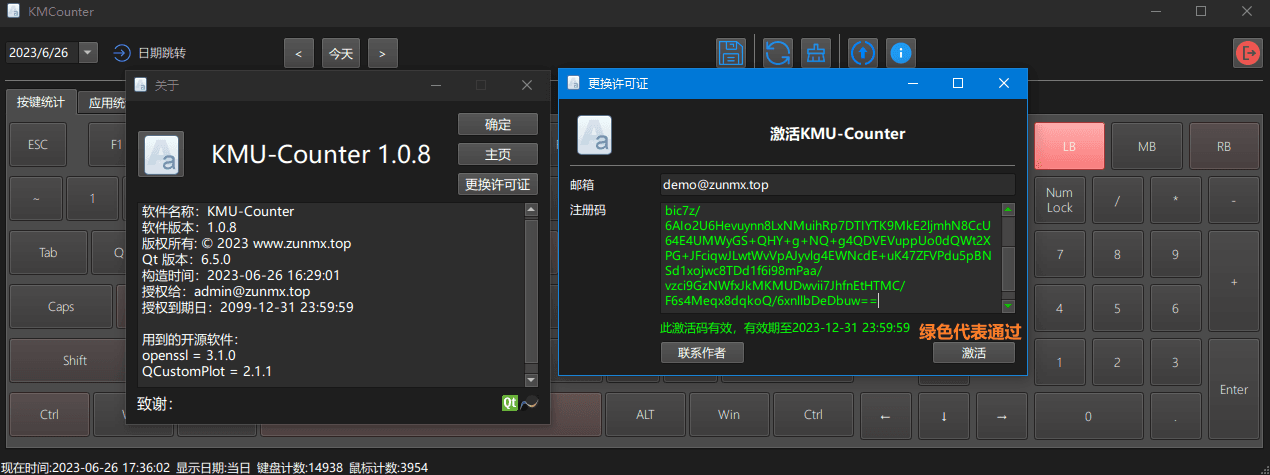The height and width of the screenshot is (475, 1270).
Task: Click the broom clear-data icon
Action: [x=817, y=53]
